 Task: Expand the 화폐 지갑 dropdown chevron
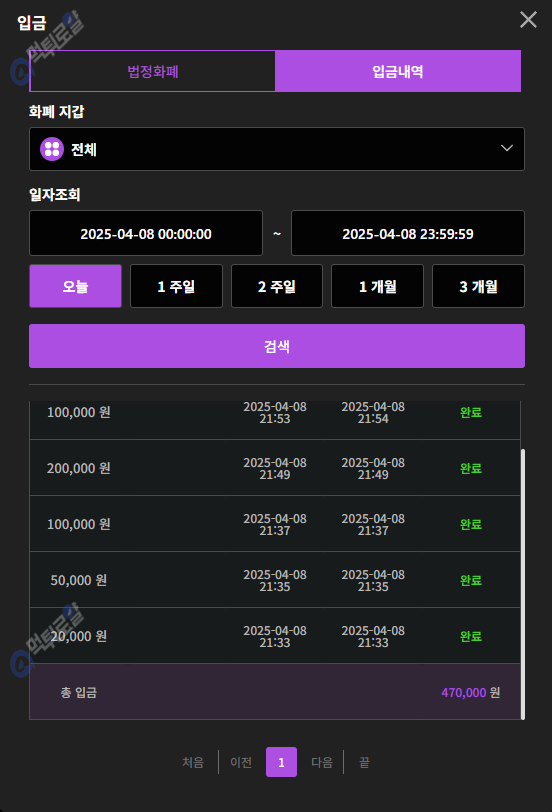507,148
